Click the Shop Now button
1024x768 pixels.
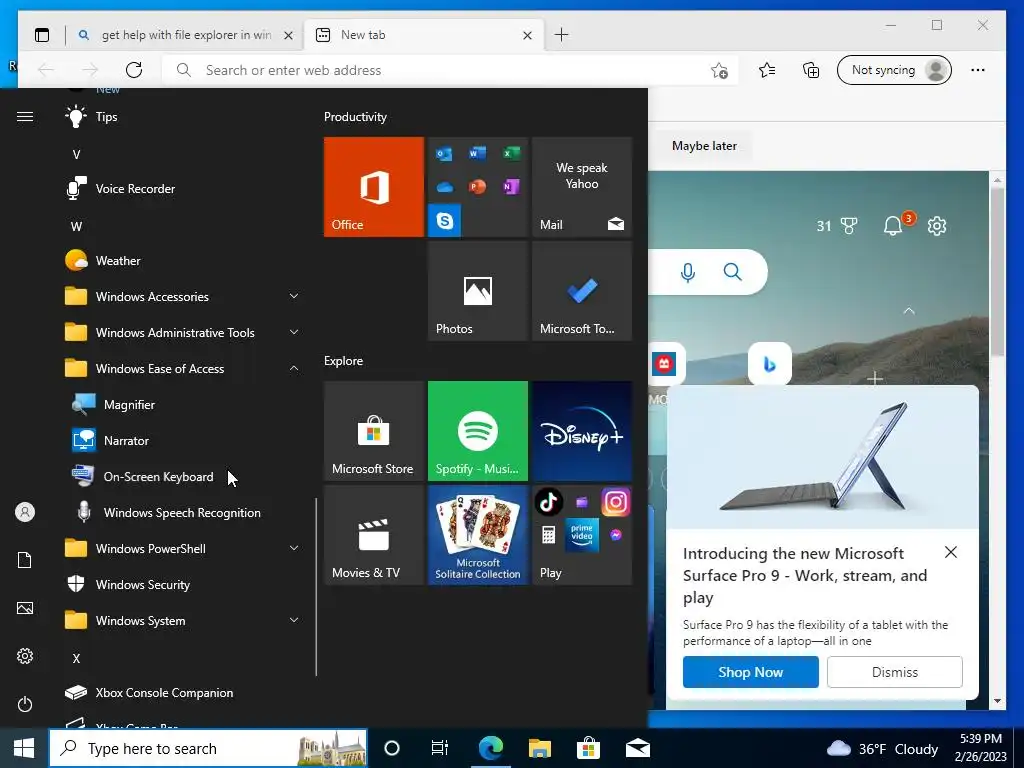750,672
